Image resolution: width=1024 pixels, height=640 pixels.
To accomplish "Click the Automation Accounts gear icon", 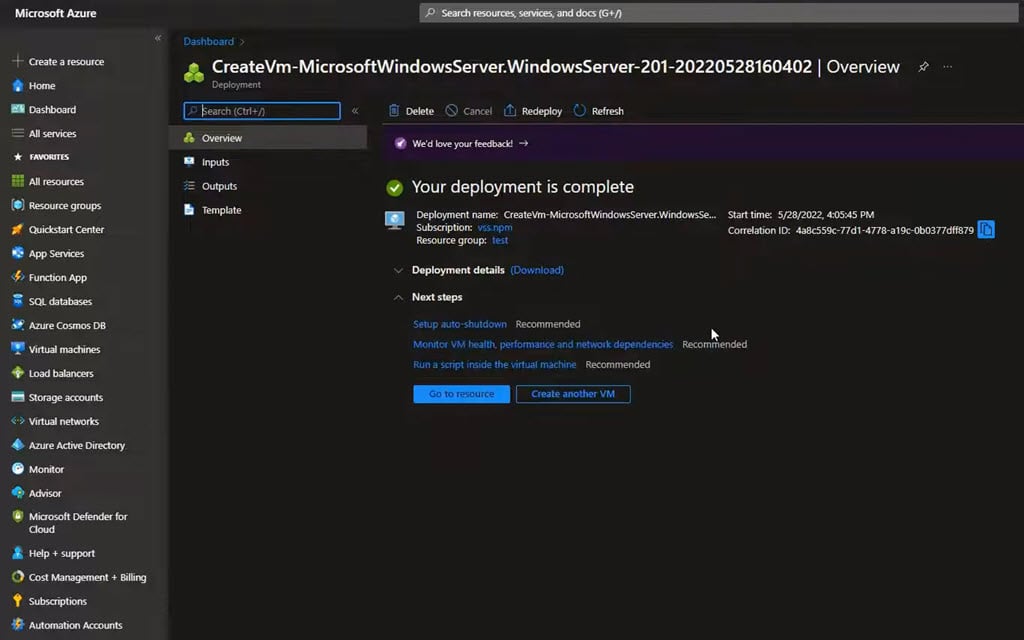I will tap(18, 625).
